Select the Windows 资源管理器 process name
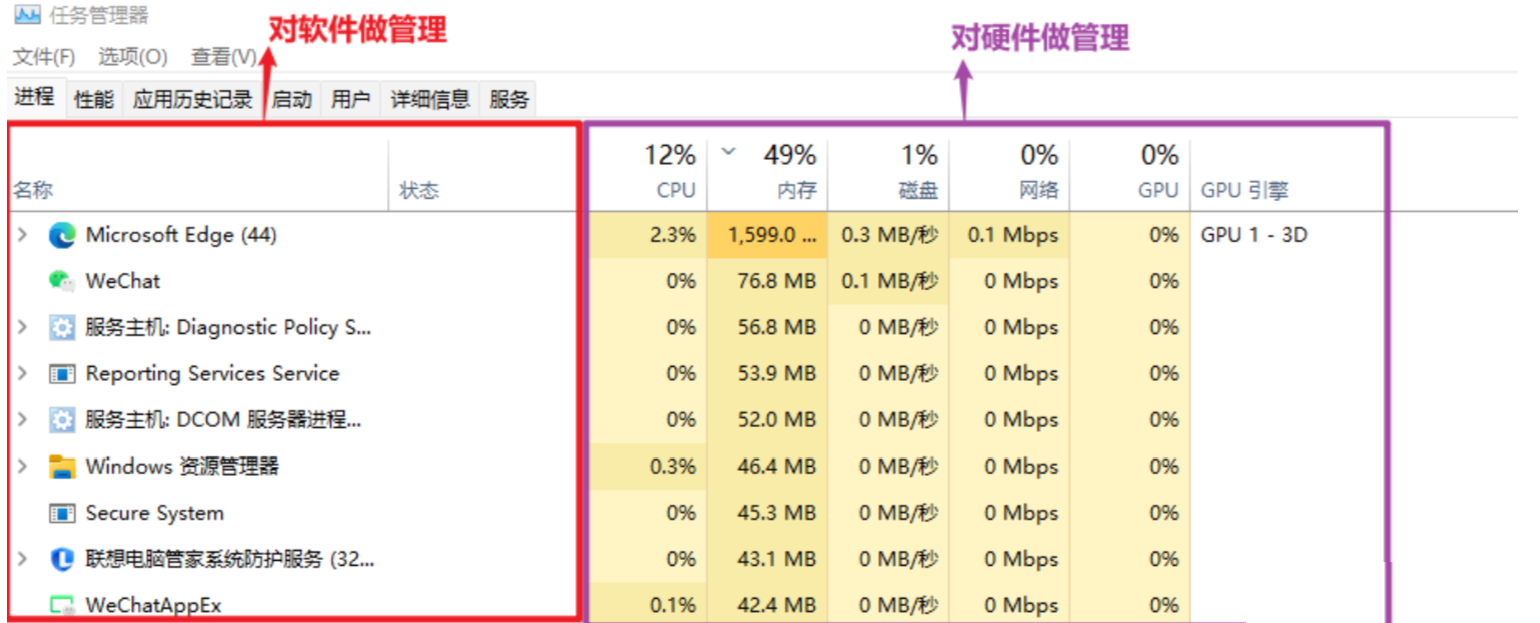Screen dimensions: 1540x623 click(x=182, y=466)
